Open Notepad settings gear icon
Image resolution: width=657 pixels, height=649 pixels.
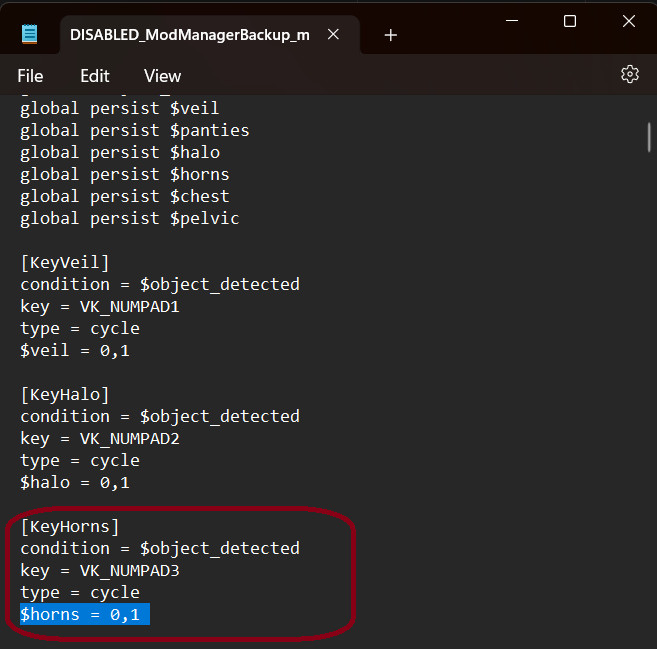coord(629,75)
